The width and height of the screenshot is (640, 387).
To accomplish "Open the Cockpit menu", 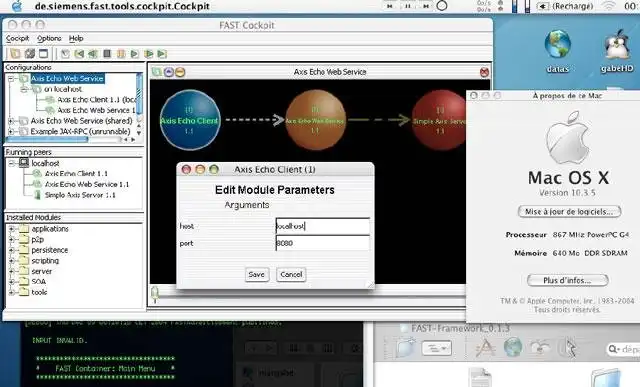I will 17,38.
